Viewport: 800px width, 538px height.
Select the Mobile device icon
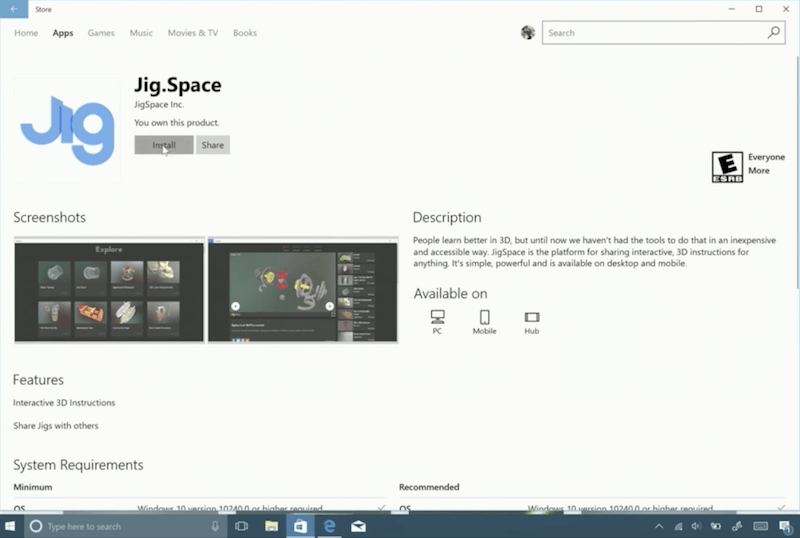[x=484, y=317]
